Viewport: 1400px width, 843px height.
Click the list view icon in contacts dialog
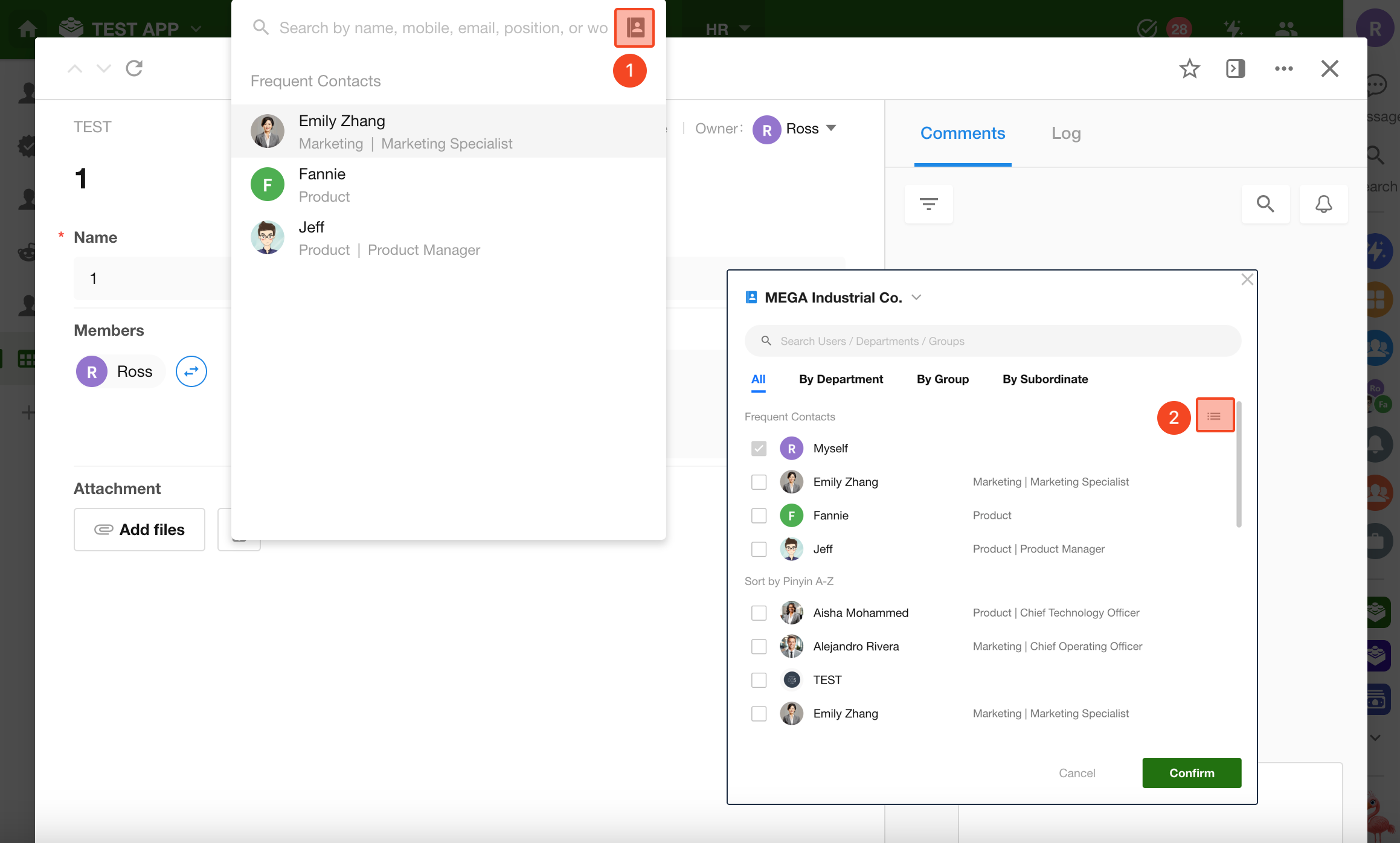point(1214,416)
